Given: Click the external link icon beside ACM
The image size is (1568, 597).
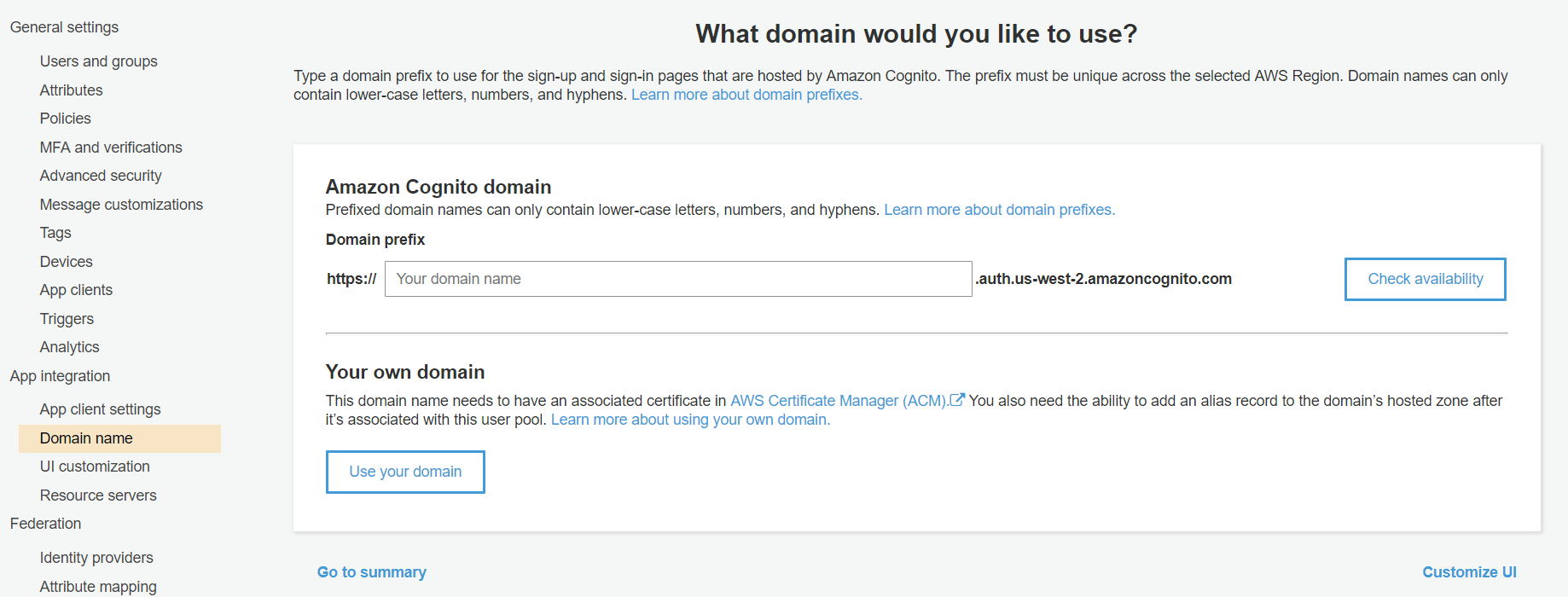Looking at the screenshot, I should click(x=957, y=399).
